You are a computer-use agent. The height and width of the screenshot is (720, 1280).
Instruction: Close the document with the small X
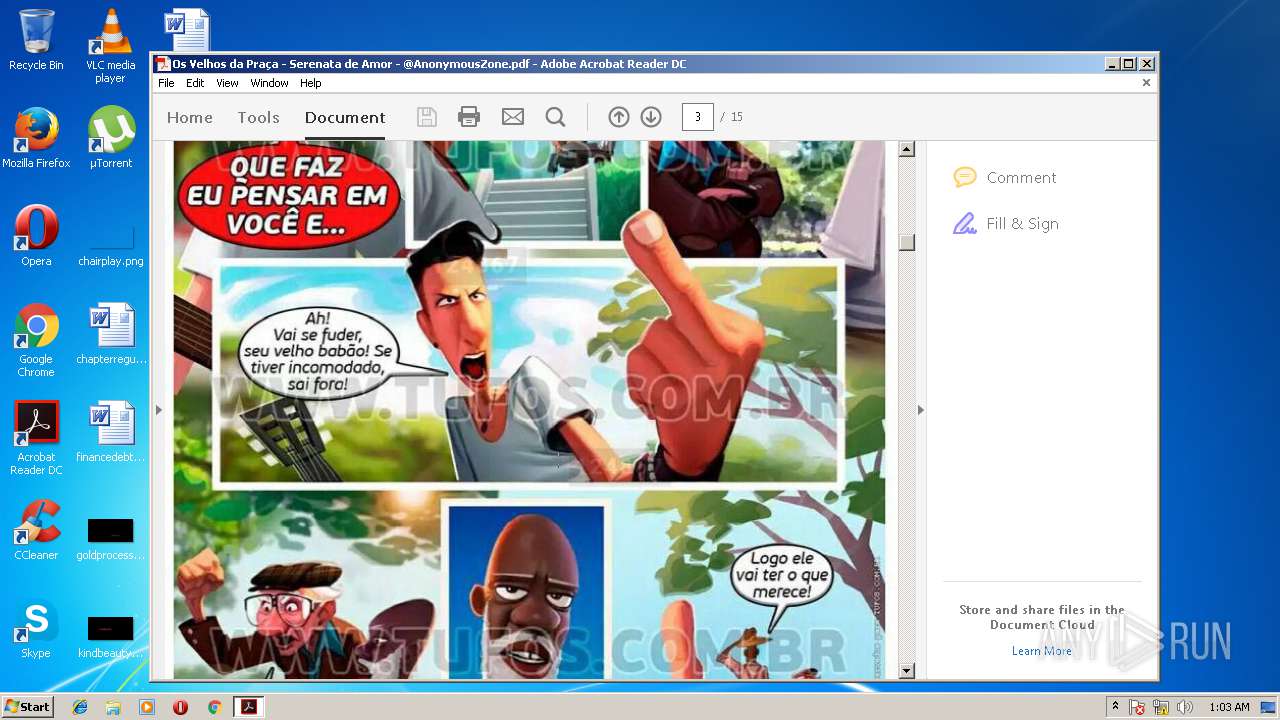[x=1146, y=83]
